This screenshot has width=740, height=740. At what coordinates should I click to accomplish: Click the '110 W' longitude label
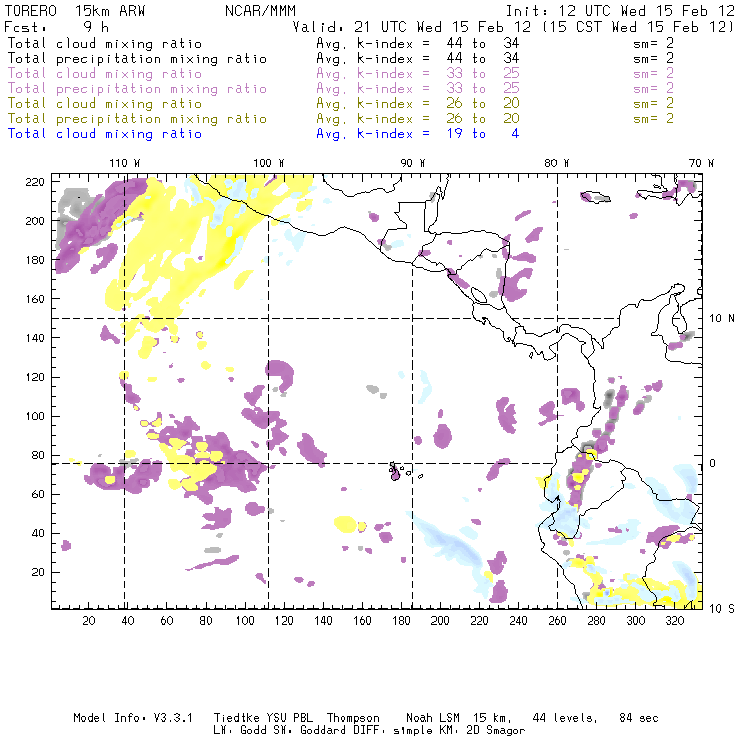[x=125, y=163]
